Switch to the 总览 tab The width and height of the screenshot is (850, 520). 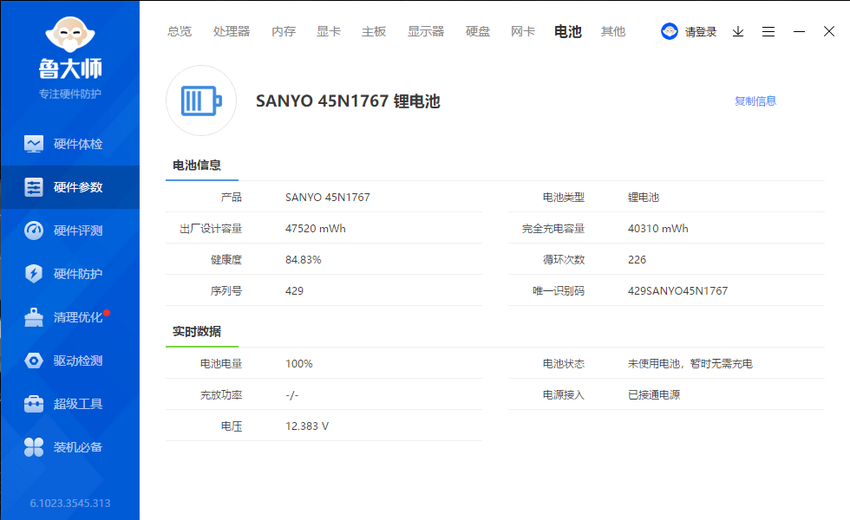pyautogui.click(x=179, y=31)
